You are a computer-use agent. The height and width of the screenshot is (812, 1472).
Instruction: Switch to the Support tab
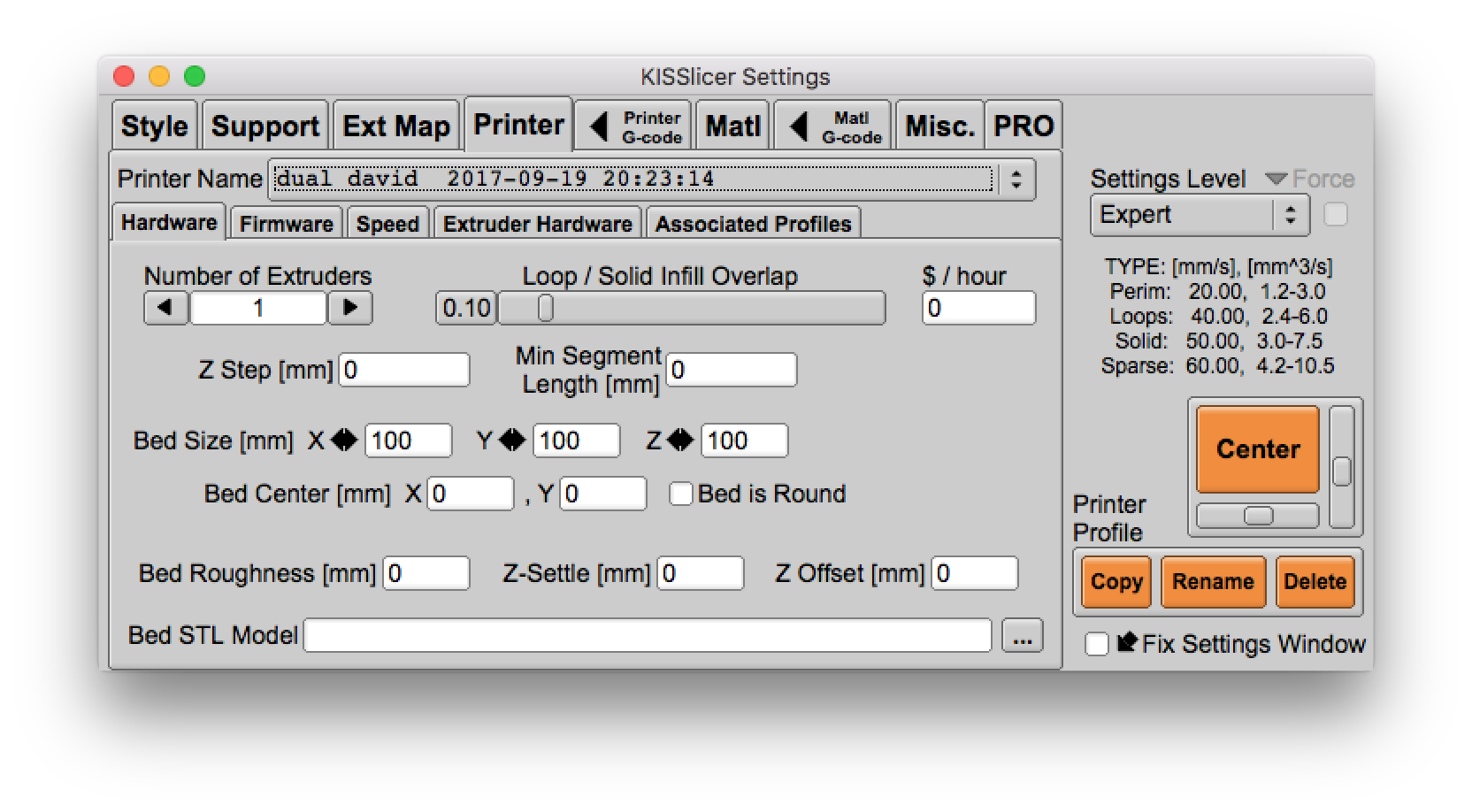265,126
